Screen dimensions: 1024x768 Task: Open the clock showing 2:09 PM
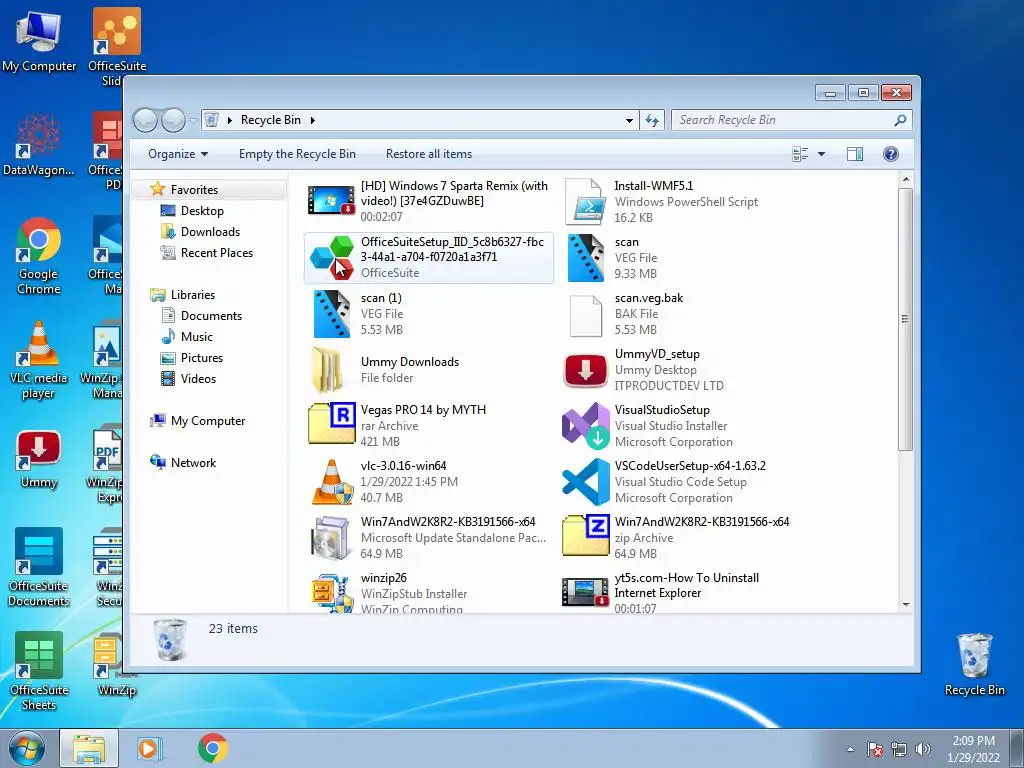pyautogui.click(x=973, y=749)
